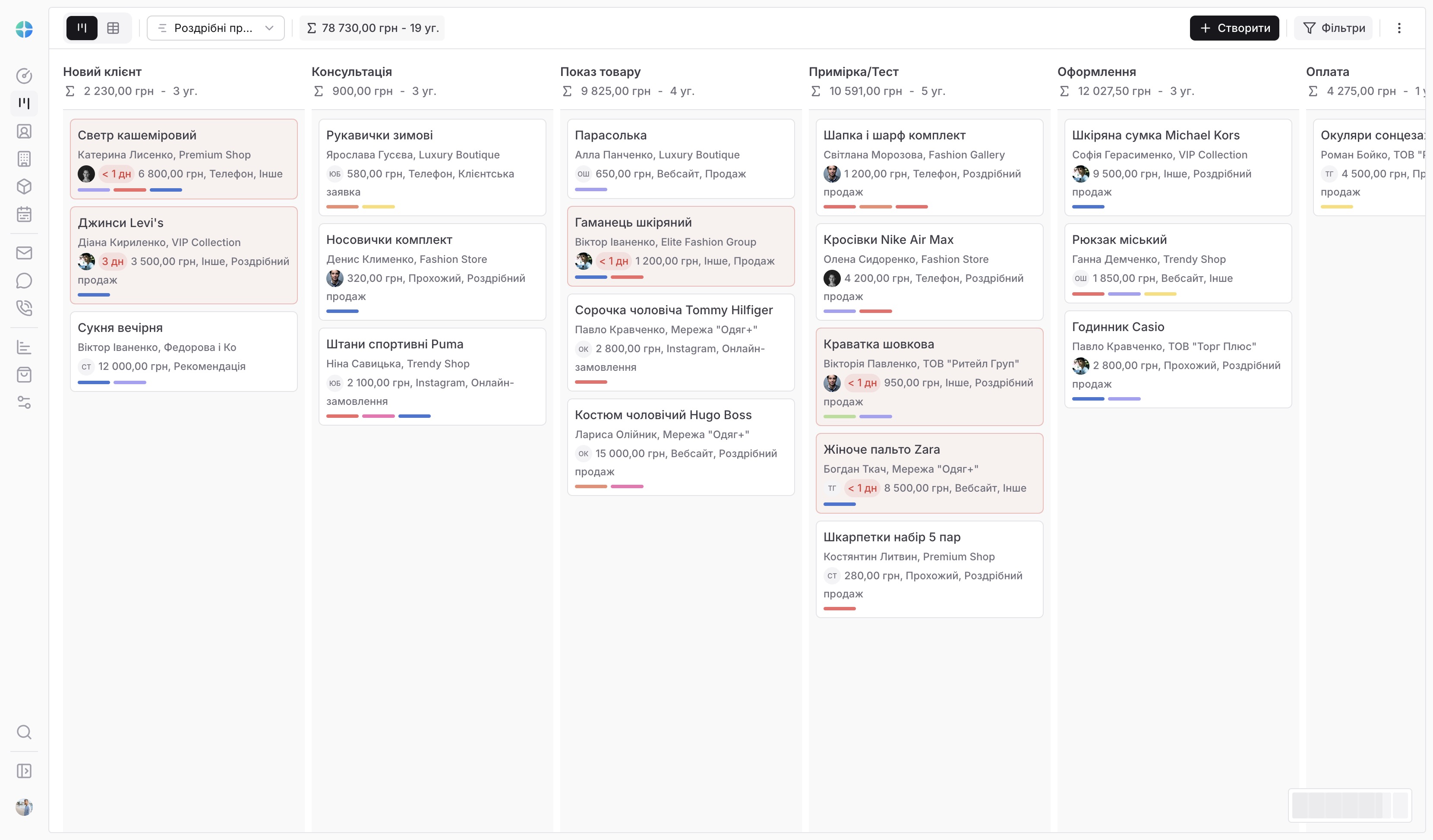This screenshot has height=840, width=1433.
Task: Expand the sidebar panel toggle icon
Action: tap(24, 771)
